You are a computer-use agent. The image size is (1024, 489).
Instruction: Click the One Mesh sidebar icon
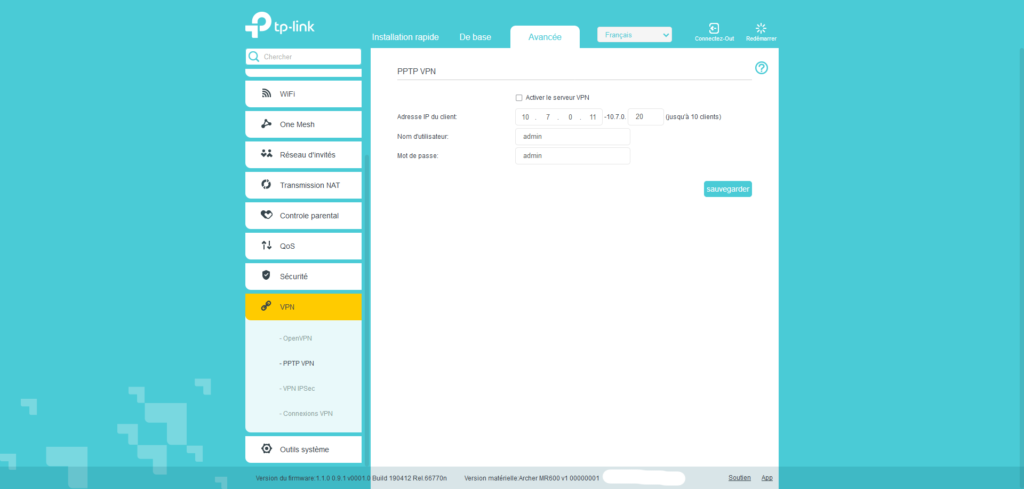pos(266,124)
